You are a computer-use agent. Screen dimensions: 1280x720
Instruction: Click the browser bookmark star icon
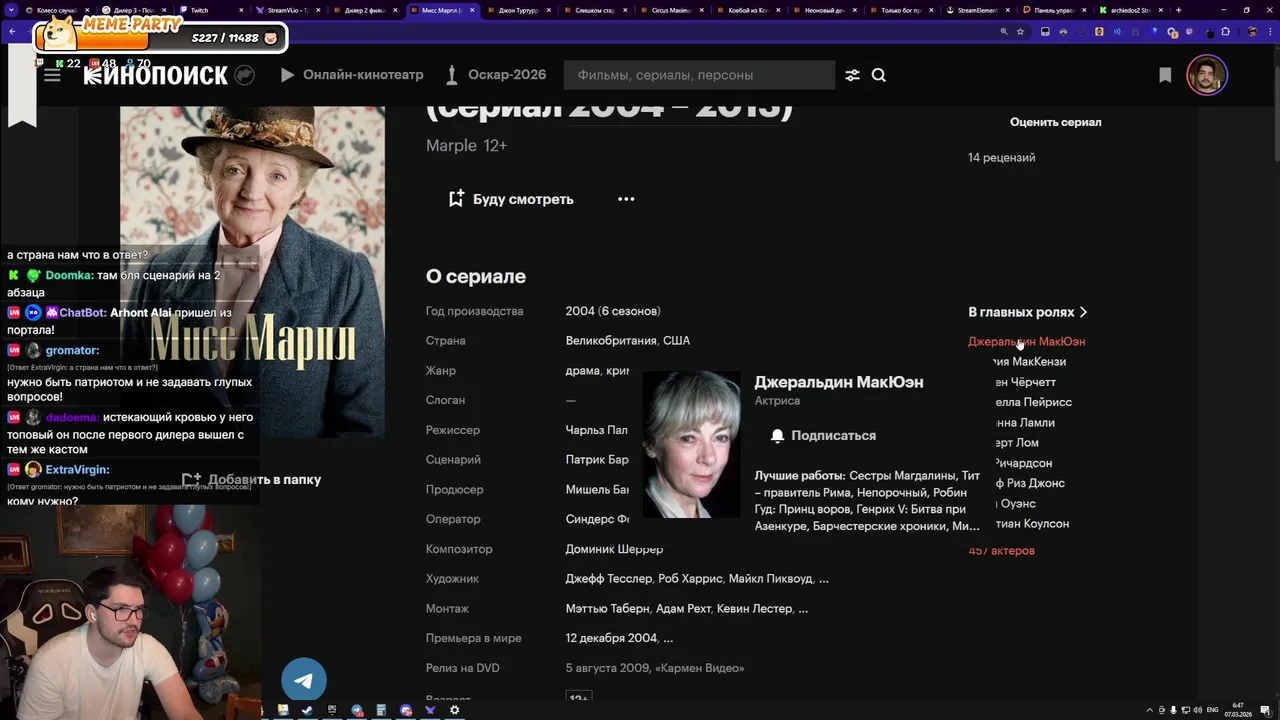click(x=1020, y=31)
